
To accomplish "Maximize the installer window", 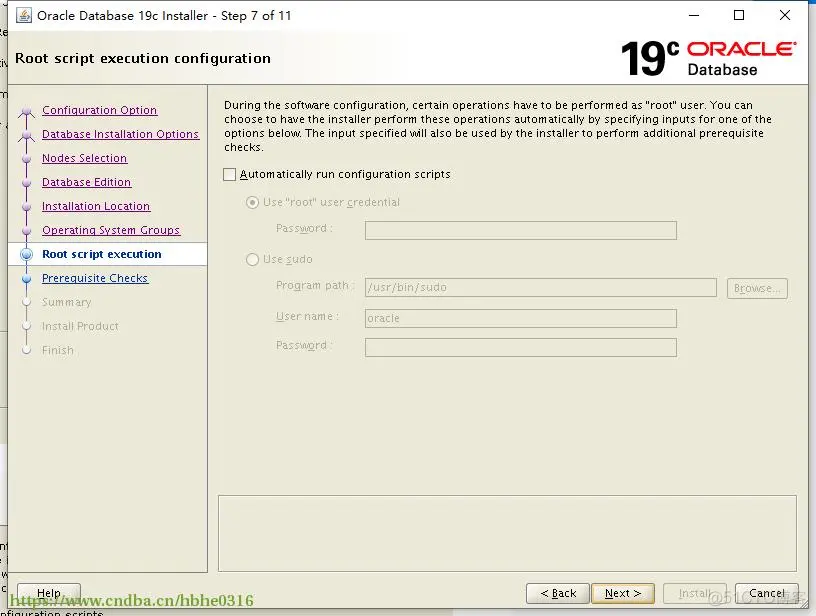I will pos(739,15).
